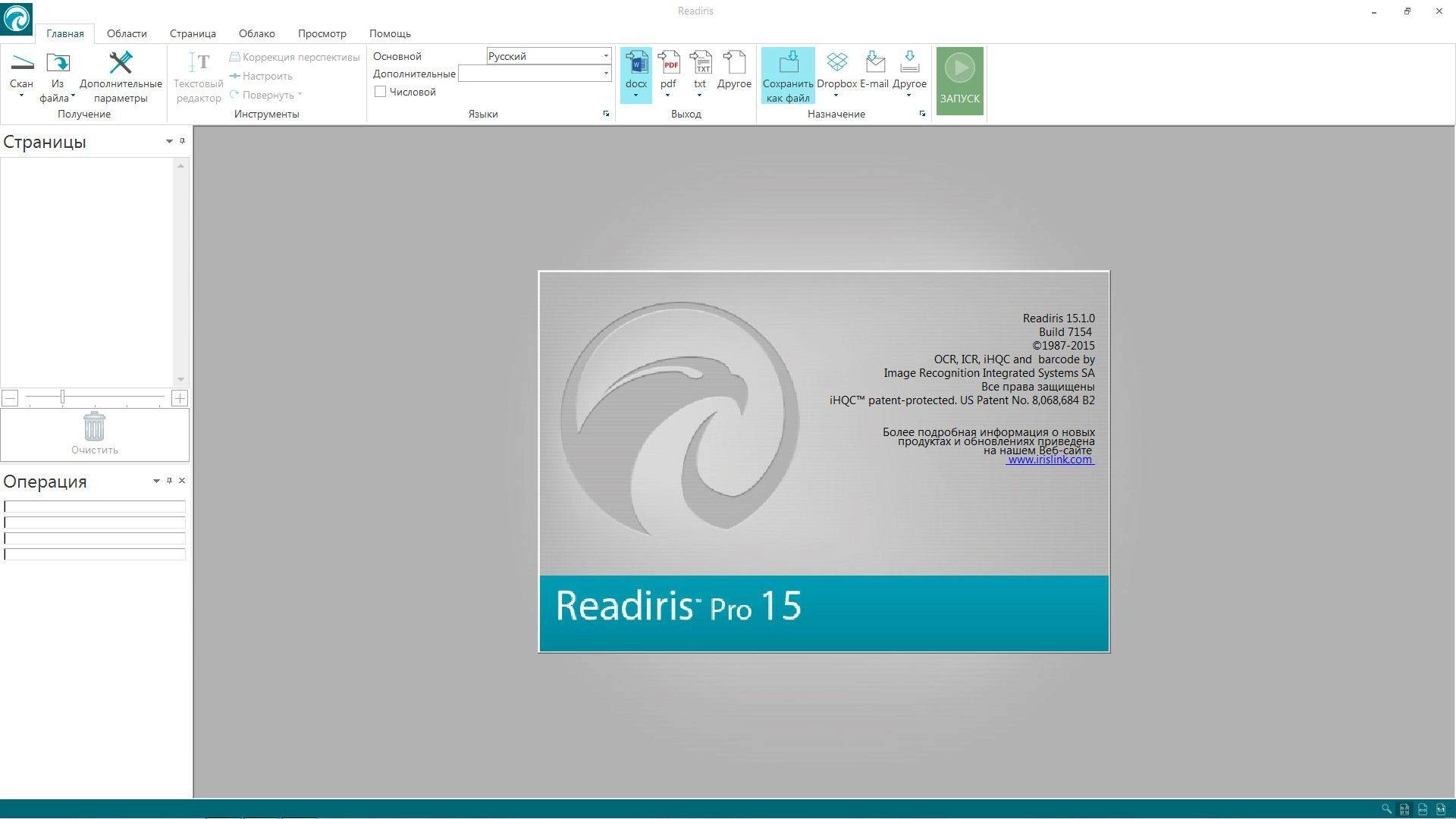Switch to the Страница tab
This screenshot has height=819, width=1456.
click(x=193, y=33)
